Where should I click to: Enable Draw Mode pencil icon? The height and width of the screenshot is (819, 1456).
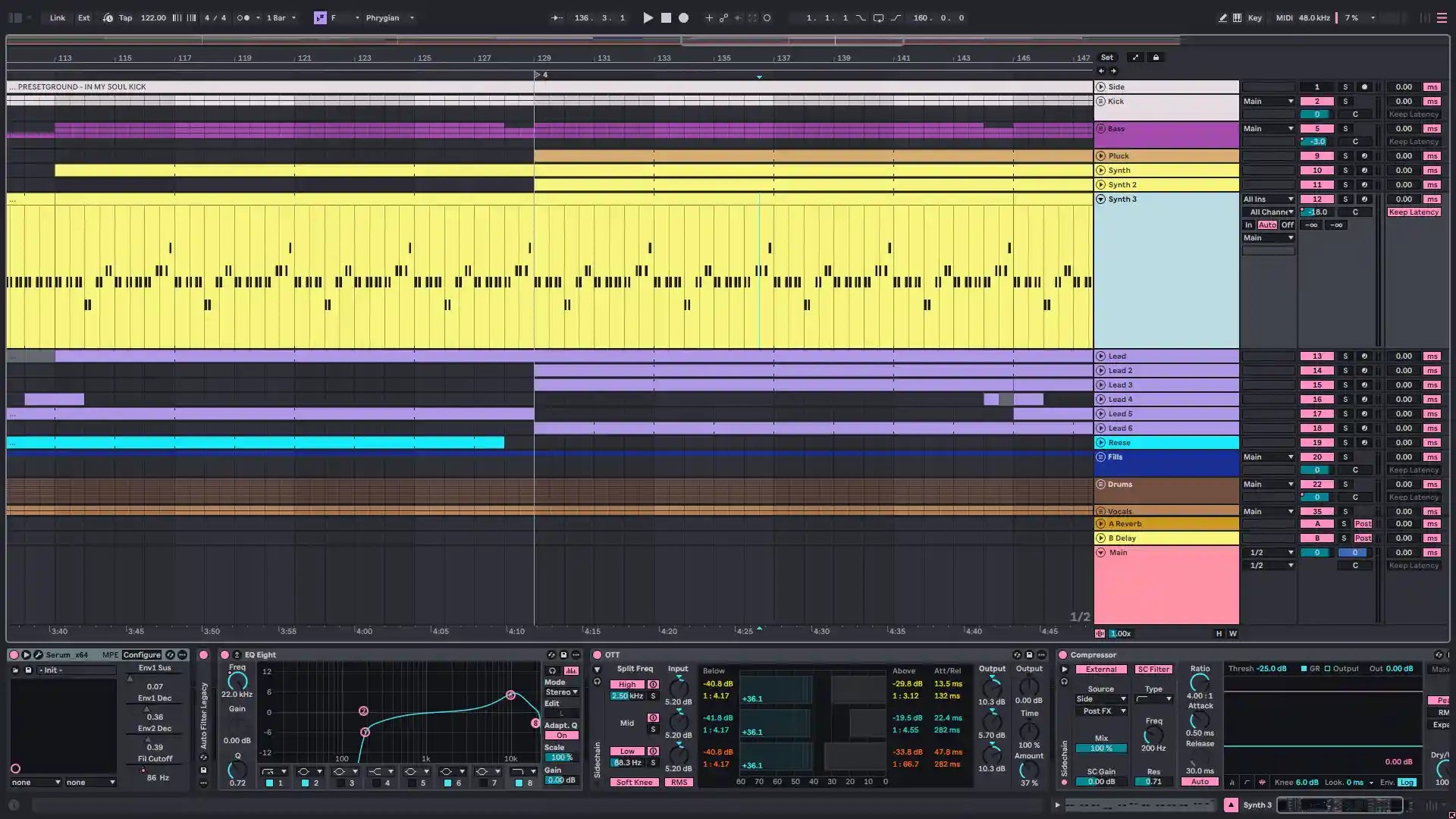(1222, 17)
